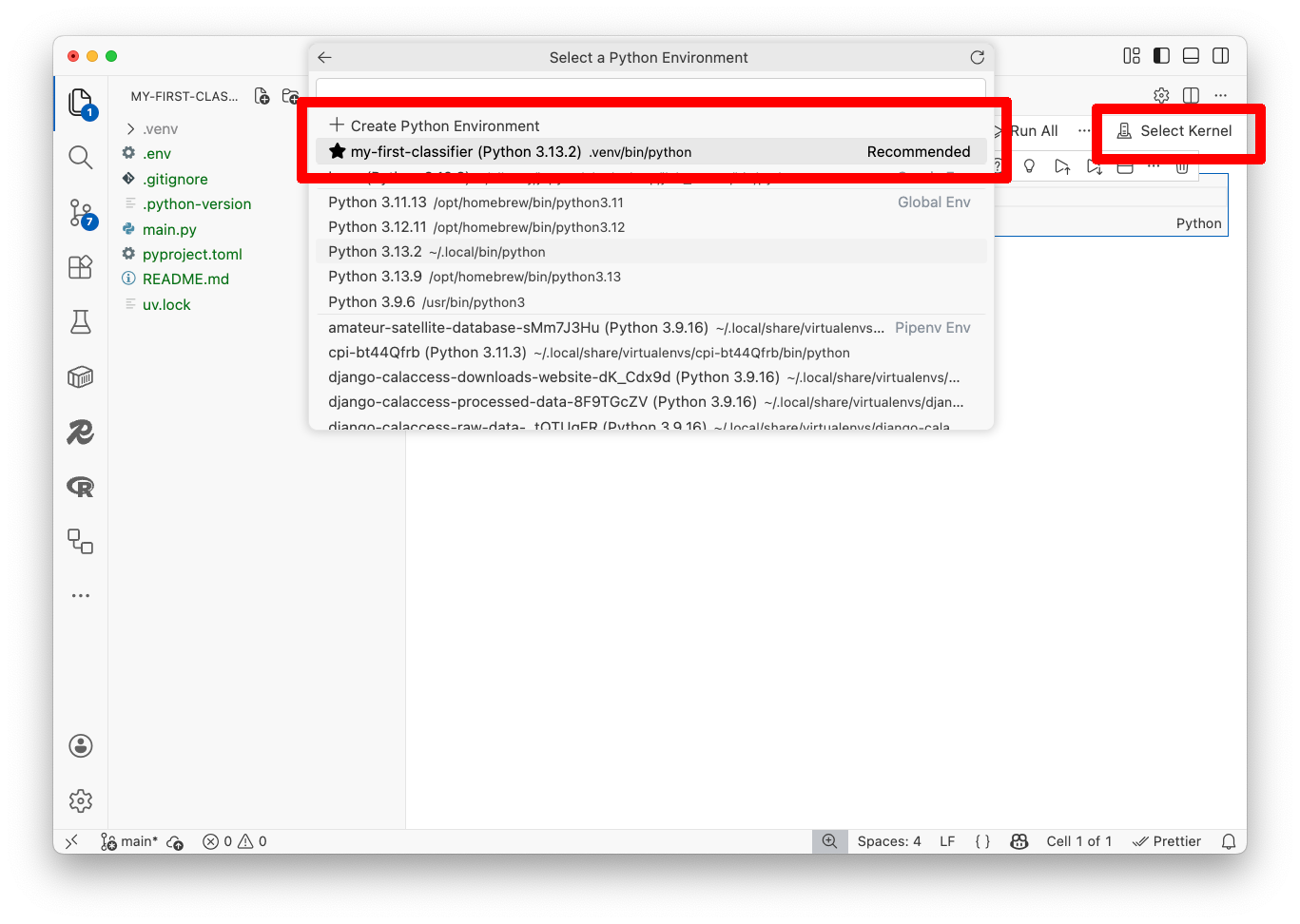Image resolution: width=1300 pixels, height=924 pixels.
Task: Open the main* branch menu in status bar
Action: [128, 840]
